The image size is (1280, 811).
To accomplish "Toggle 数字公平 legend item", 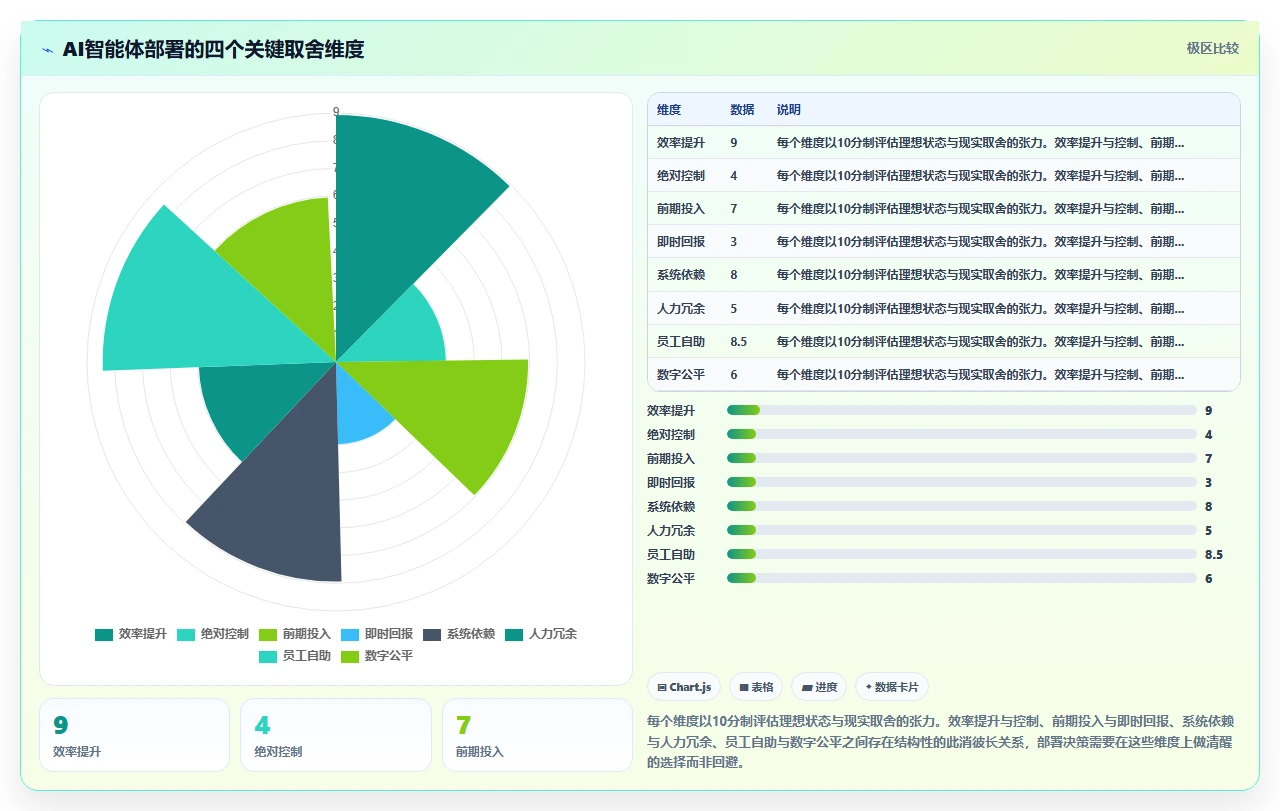I will (377, 657).
